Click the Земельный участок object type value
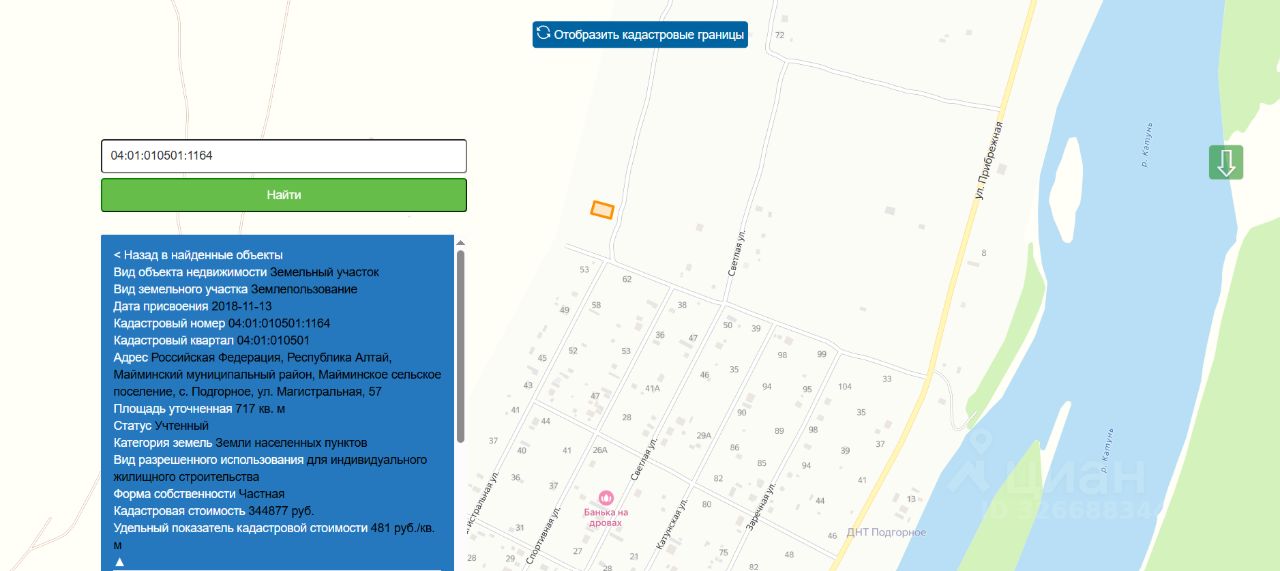 coord(325,272)
